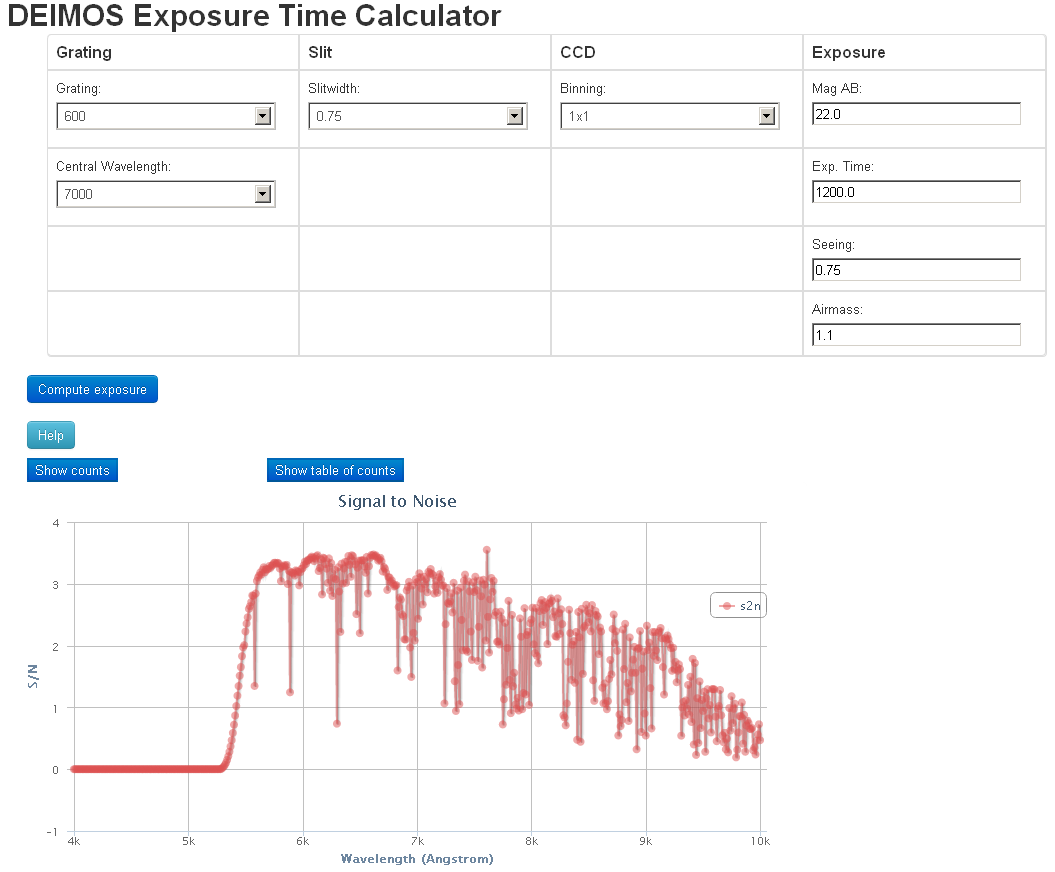The height and width of the screenshot is (872, 1055).
Task: Click Show table of counts button
Action: (x=335, y=470)
